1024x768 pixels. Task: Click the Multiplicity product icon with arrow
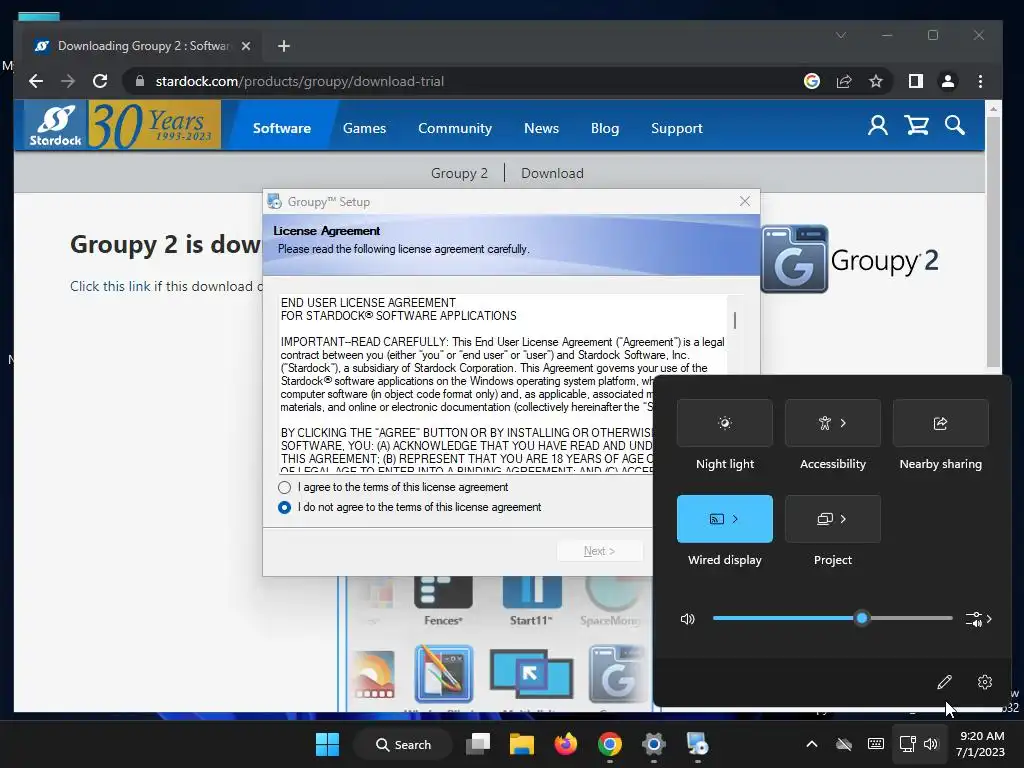click(x=531, y=674)
